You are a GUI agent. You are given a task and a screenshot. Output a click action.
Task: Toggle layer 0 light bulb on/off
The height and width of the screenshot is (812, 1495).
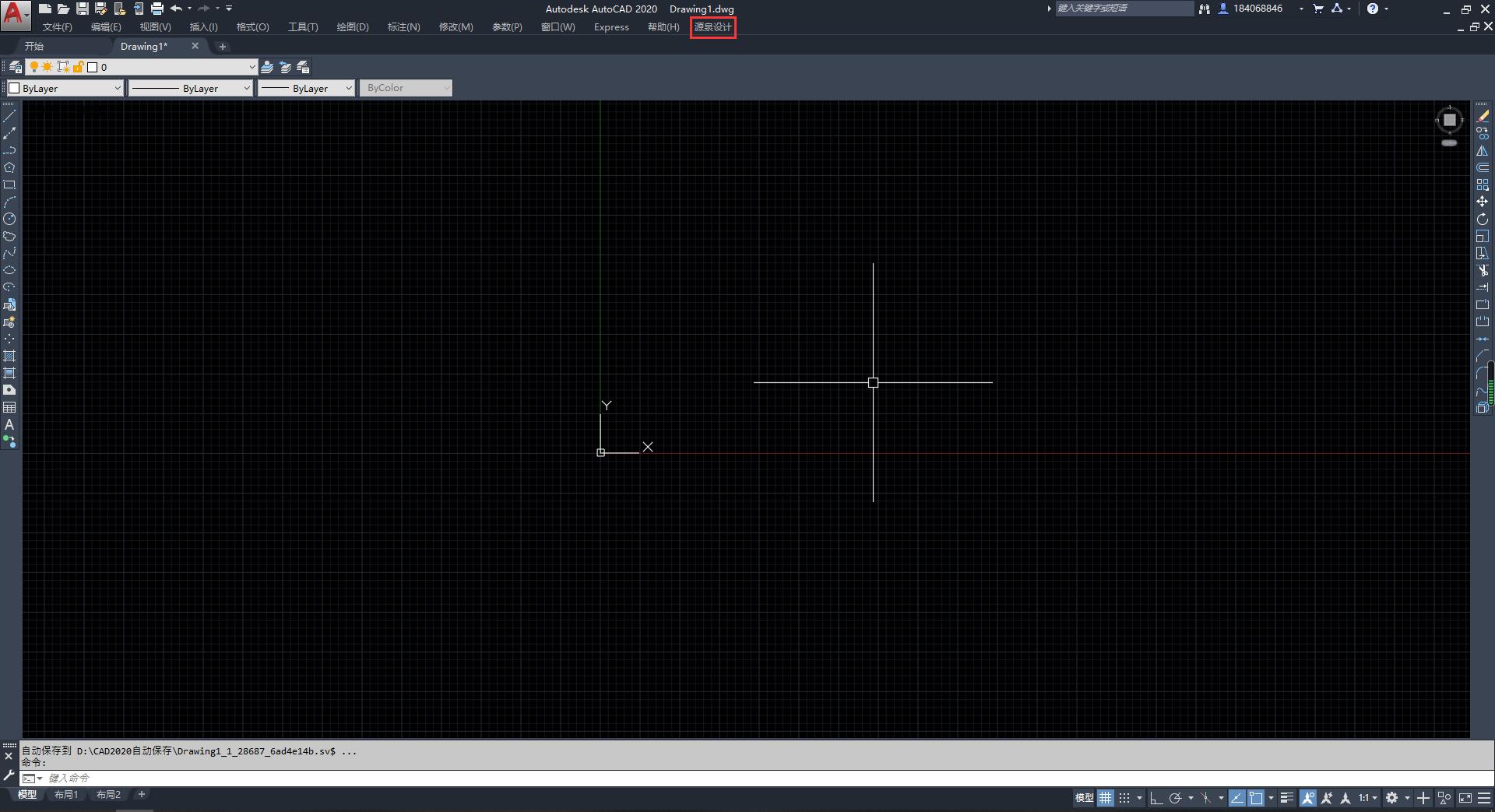point(34,67)
